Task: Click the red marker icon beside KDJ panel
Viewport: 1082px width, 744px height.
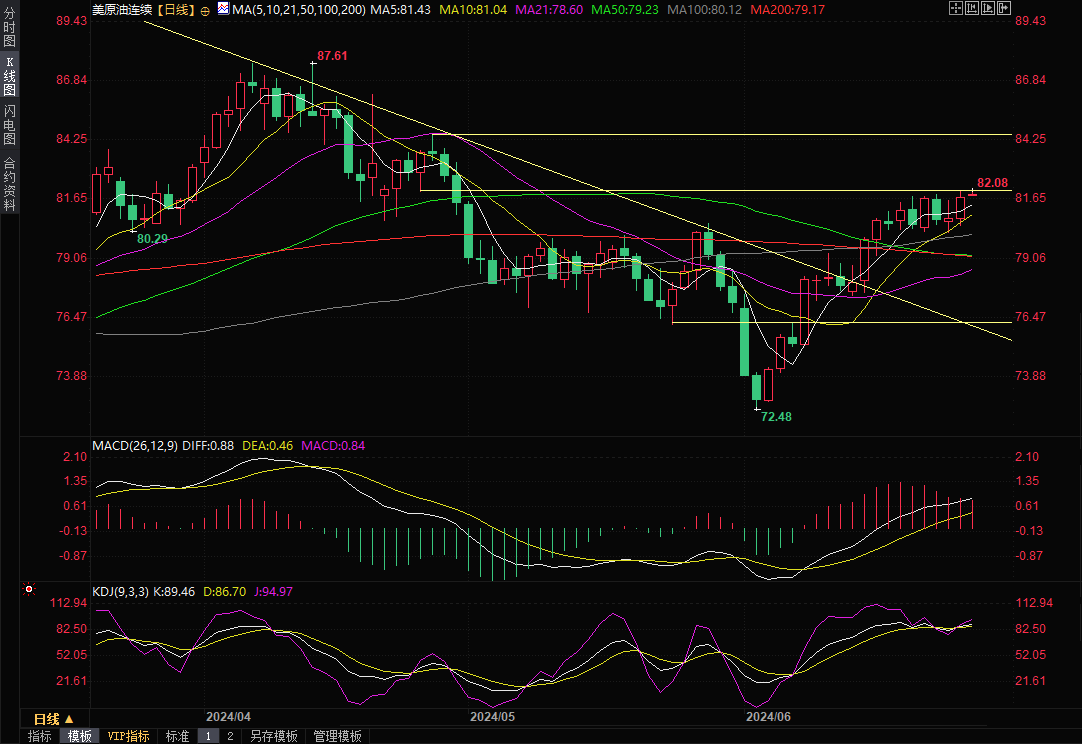Action: (x=28, y=591)
